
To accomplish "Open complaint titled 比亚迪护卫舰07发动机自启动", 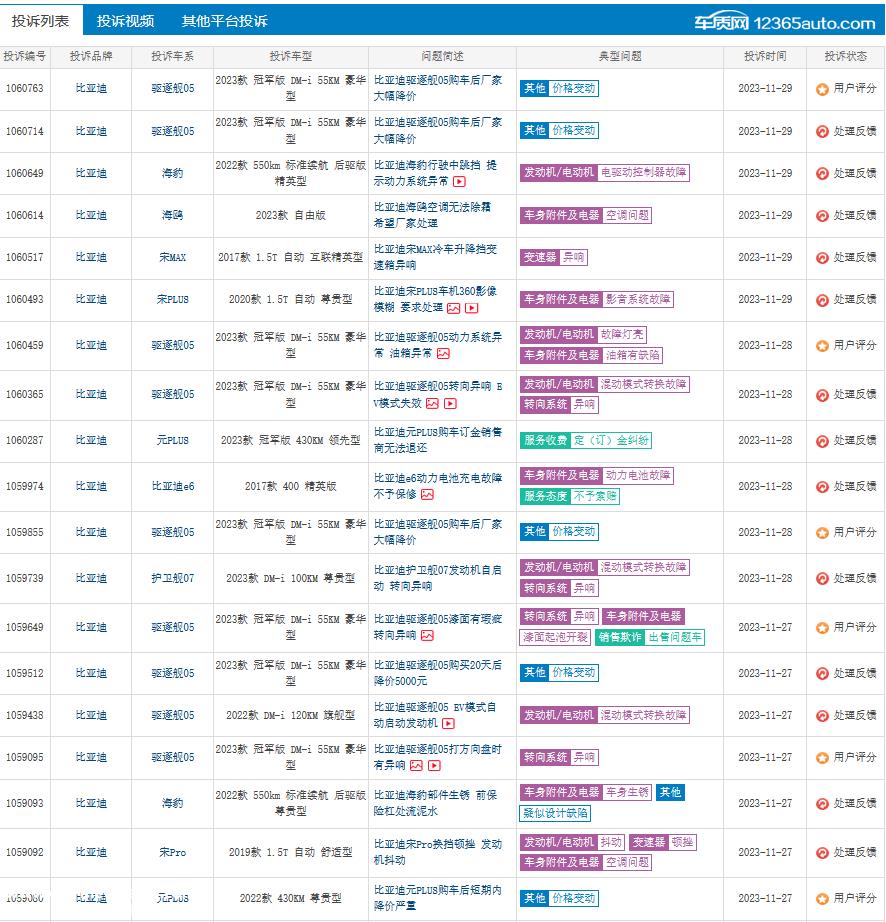I will 438,578.
